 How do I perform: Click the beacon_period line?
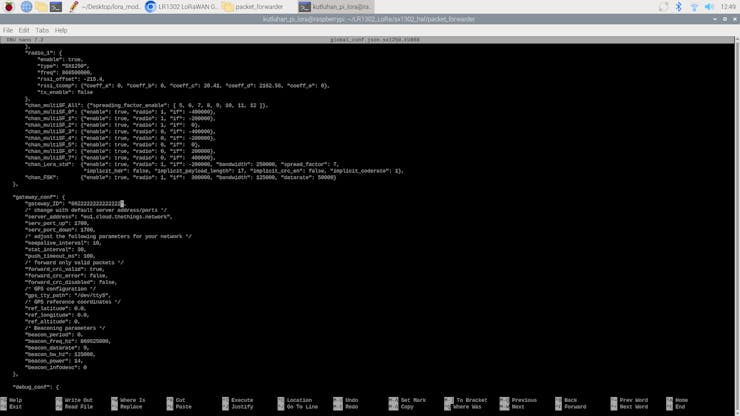[54, 335]
